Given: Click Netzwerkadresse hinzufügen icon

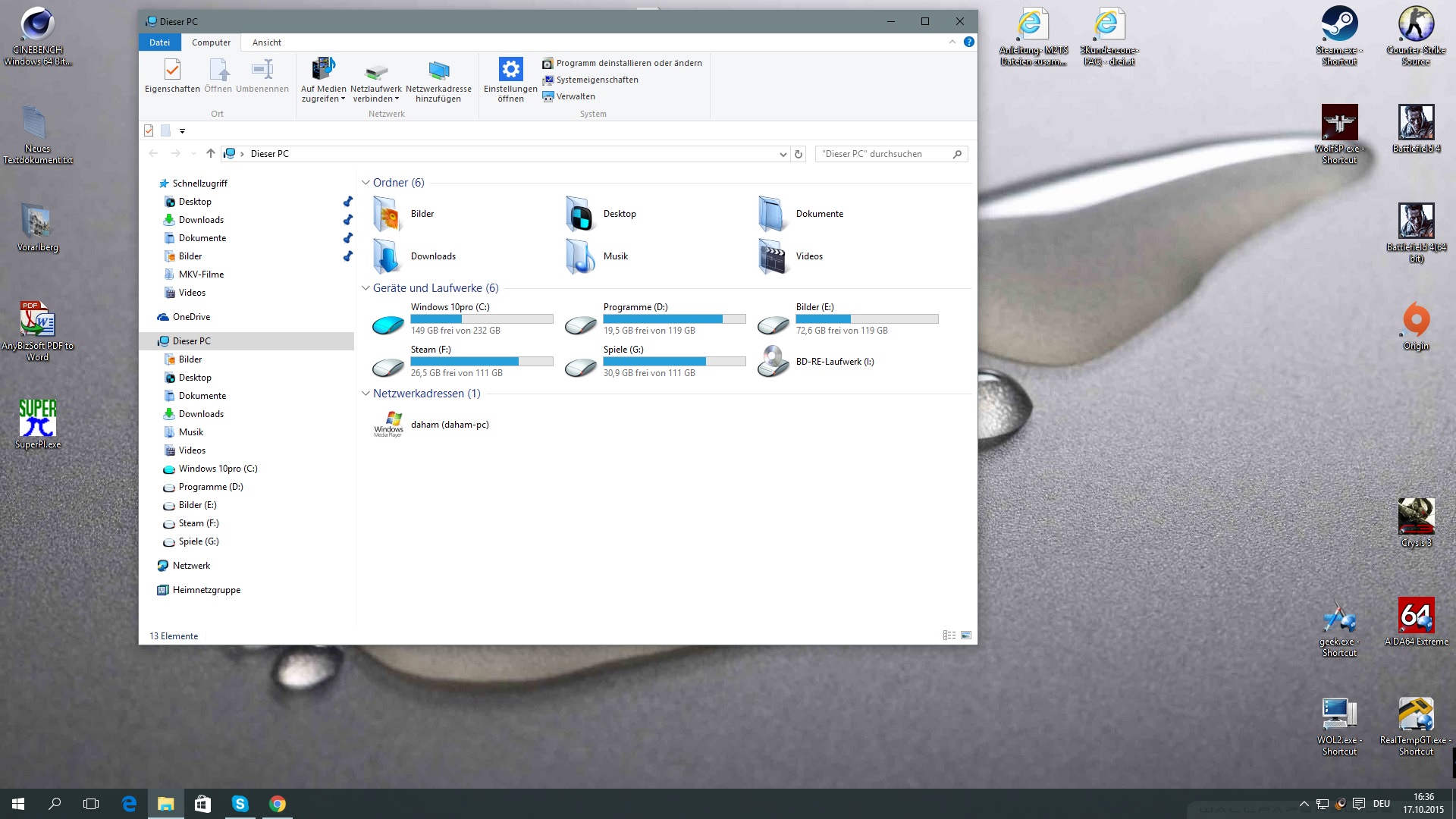Looking at the screenshot, I should [x=438, y=71].
